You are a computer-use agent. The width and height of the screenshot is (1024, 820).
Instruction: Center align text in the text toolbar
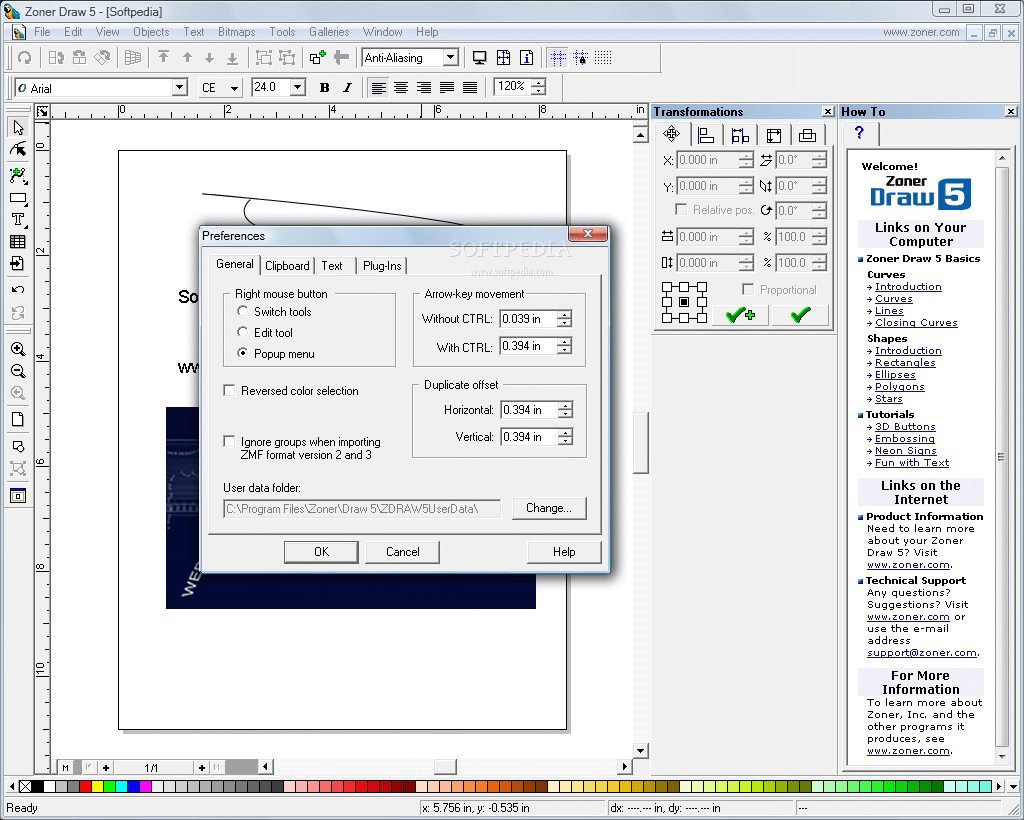point(401,87)
